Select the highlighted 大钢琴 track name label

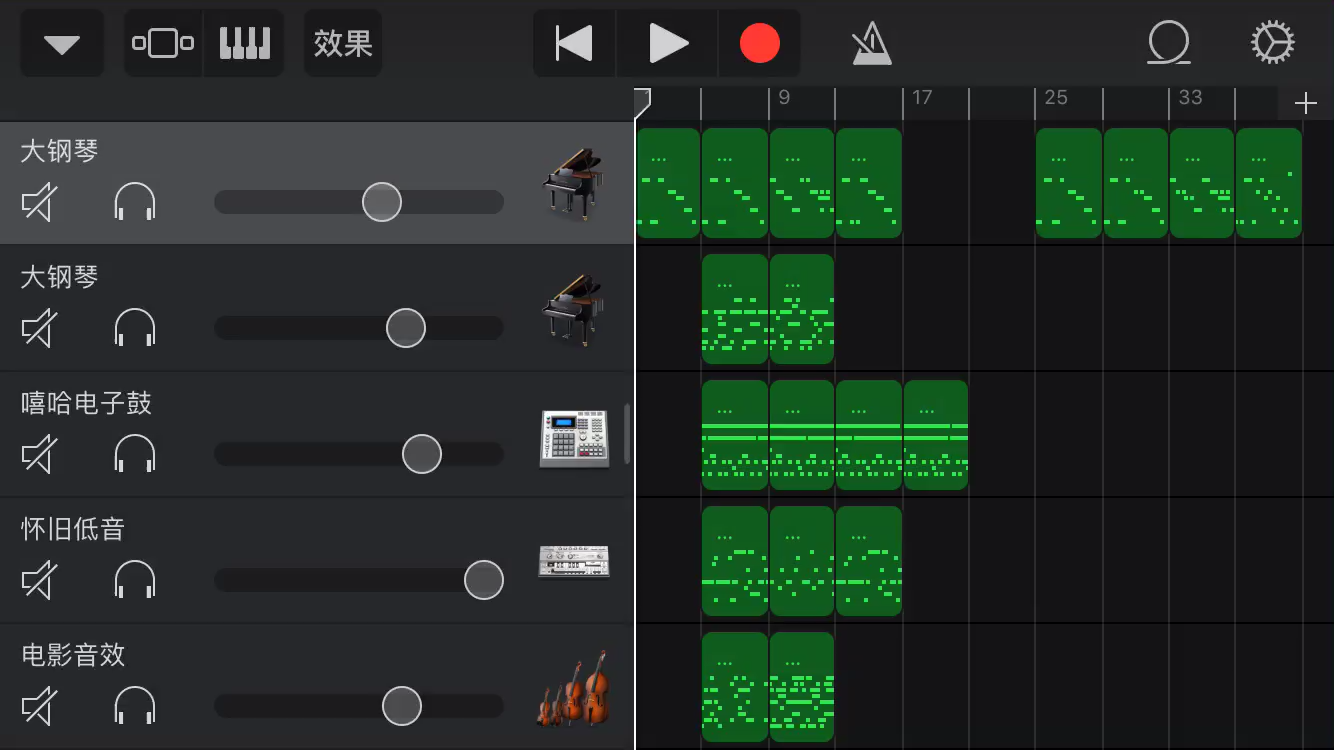point(60,151)
